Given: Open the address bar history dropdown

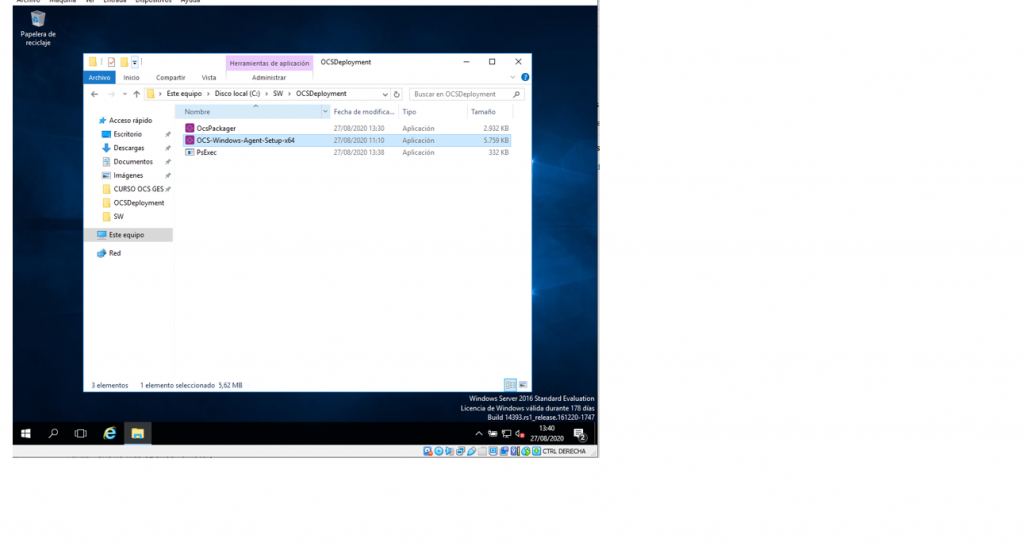Looking at the screenshot, I should [385, 94].
